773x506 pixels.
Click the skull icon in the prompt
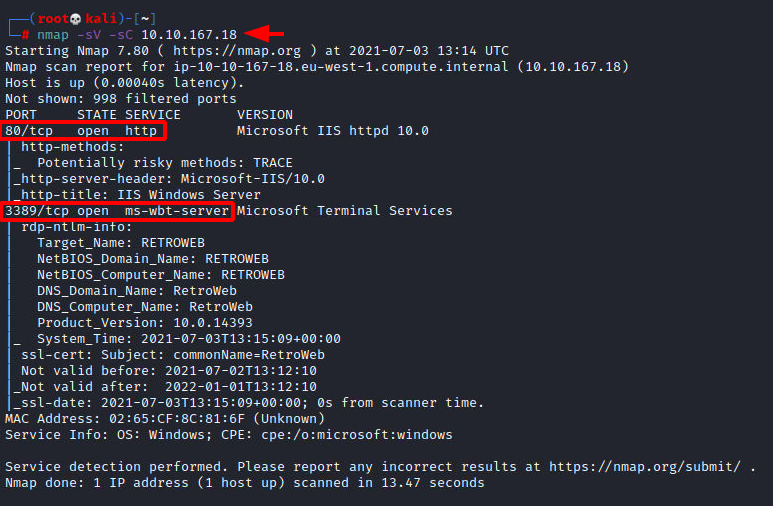coord(75,19)
